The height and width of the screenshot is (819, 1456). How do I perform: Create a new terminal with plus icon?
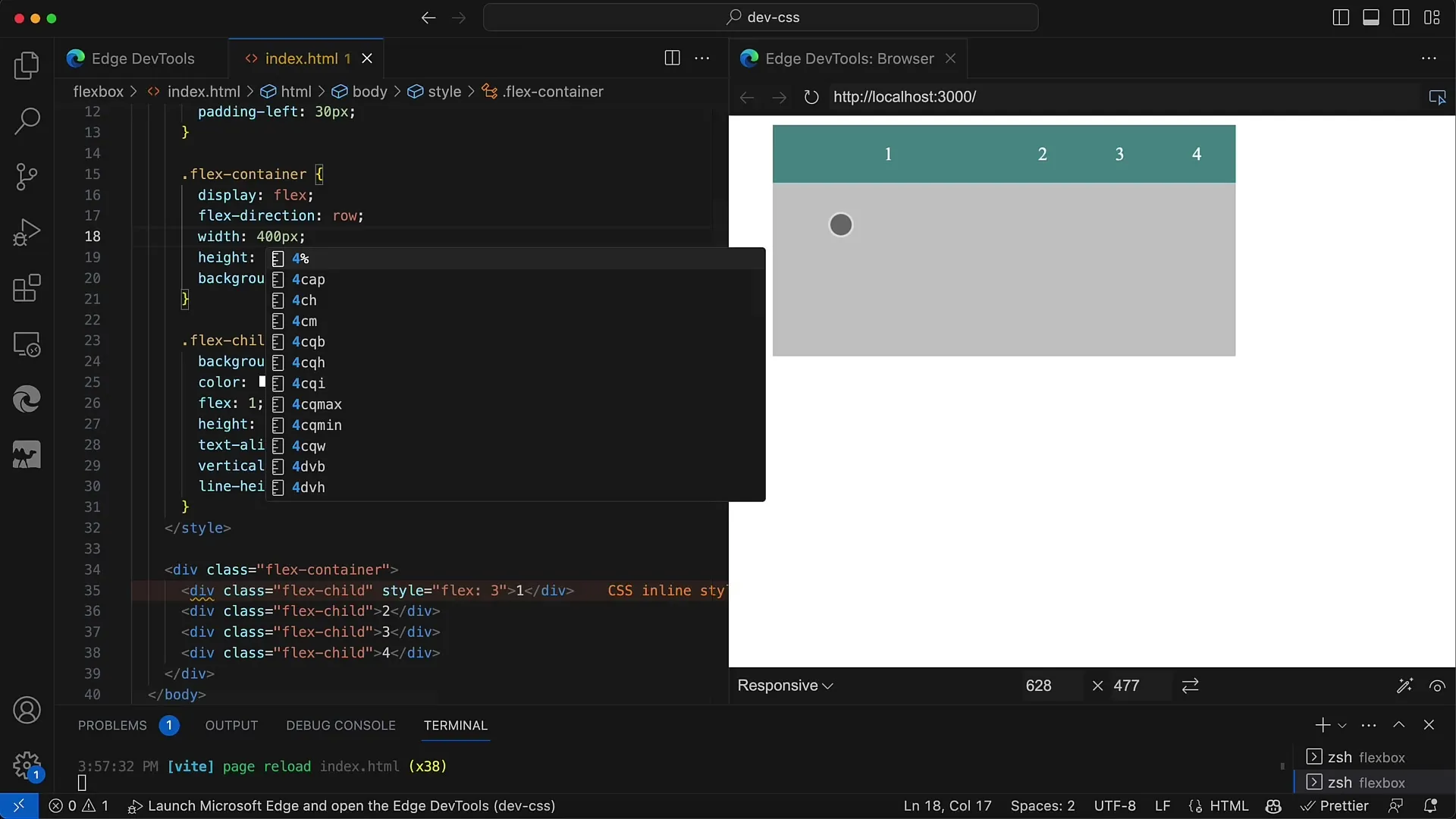1323,726
